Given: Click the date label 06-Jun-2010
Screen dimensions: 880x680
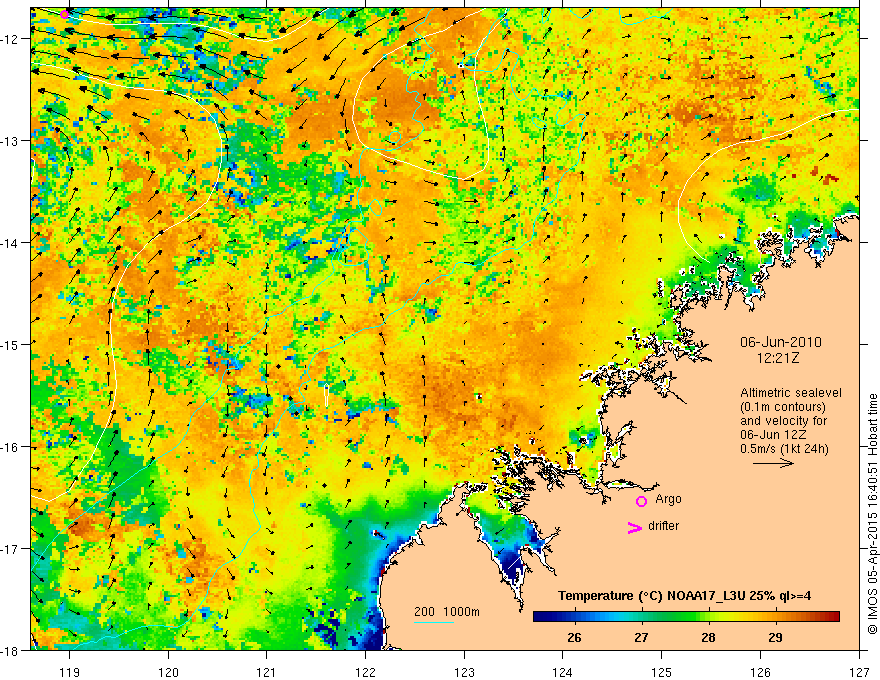Looking at the screenshot, I should pos(781,342).
